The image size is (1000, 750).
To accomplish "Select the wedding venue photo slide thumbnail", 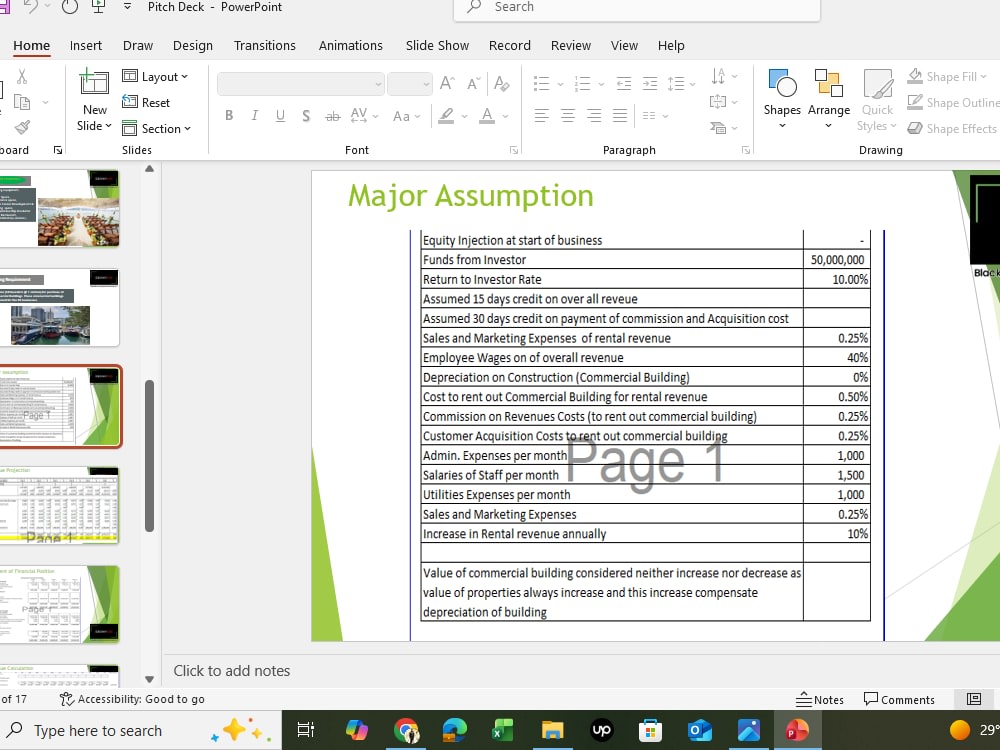I will click(60, 209).
